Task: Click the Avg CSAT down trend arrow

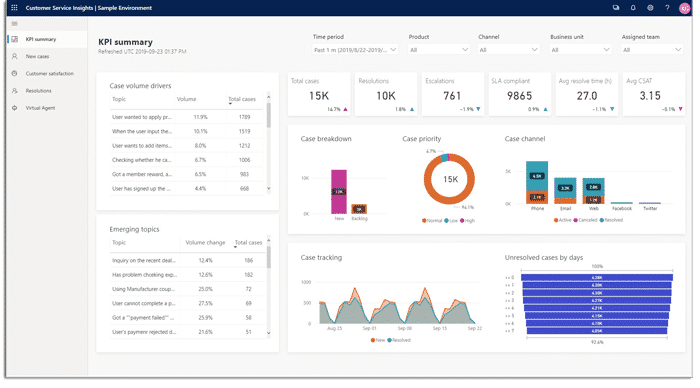Action: pyautogui.click(x=680, y=109)
